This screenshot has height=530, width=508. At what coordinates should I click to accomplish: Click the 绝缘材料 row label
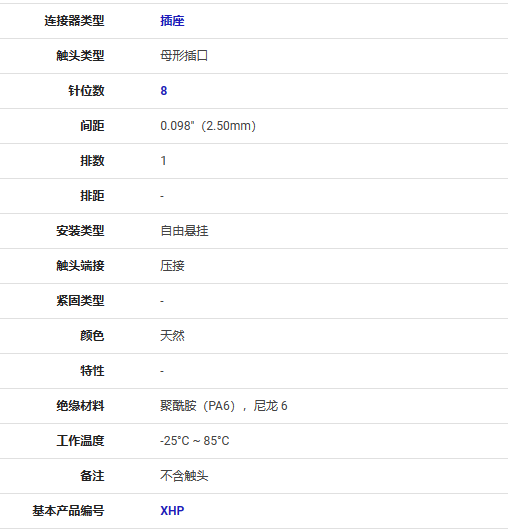(x=80, y=406)
